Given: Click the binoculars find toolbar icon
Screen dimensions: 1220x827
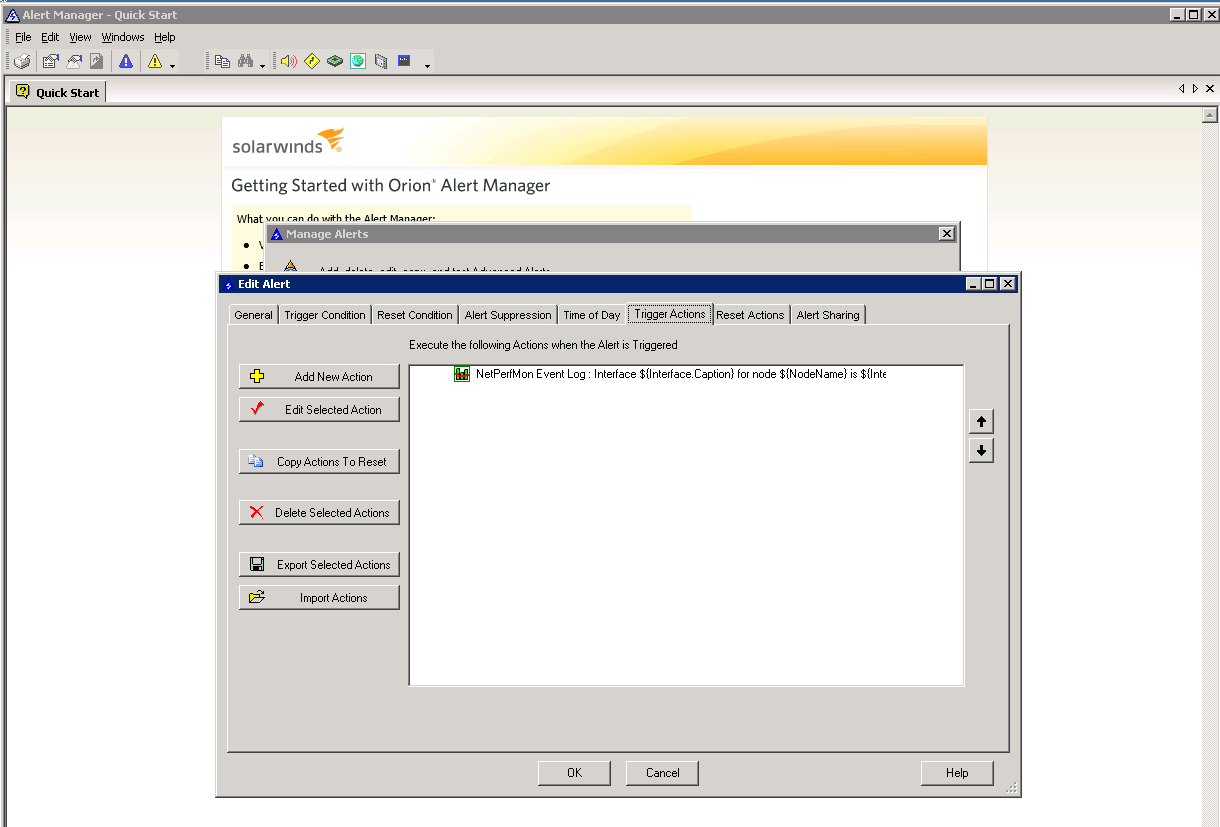Looking at the screenshot, I should 245,61.
